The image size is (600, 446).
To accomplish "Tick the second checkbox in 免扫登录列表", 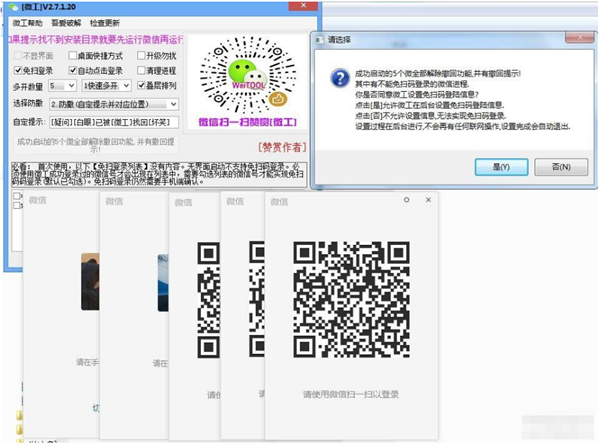I will pyautogui.click(x=17, y=205).
